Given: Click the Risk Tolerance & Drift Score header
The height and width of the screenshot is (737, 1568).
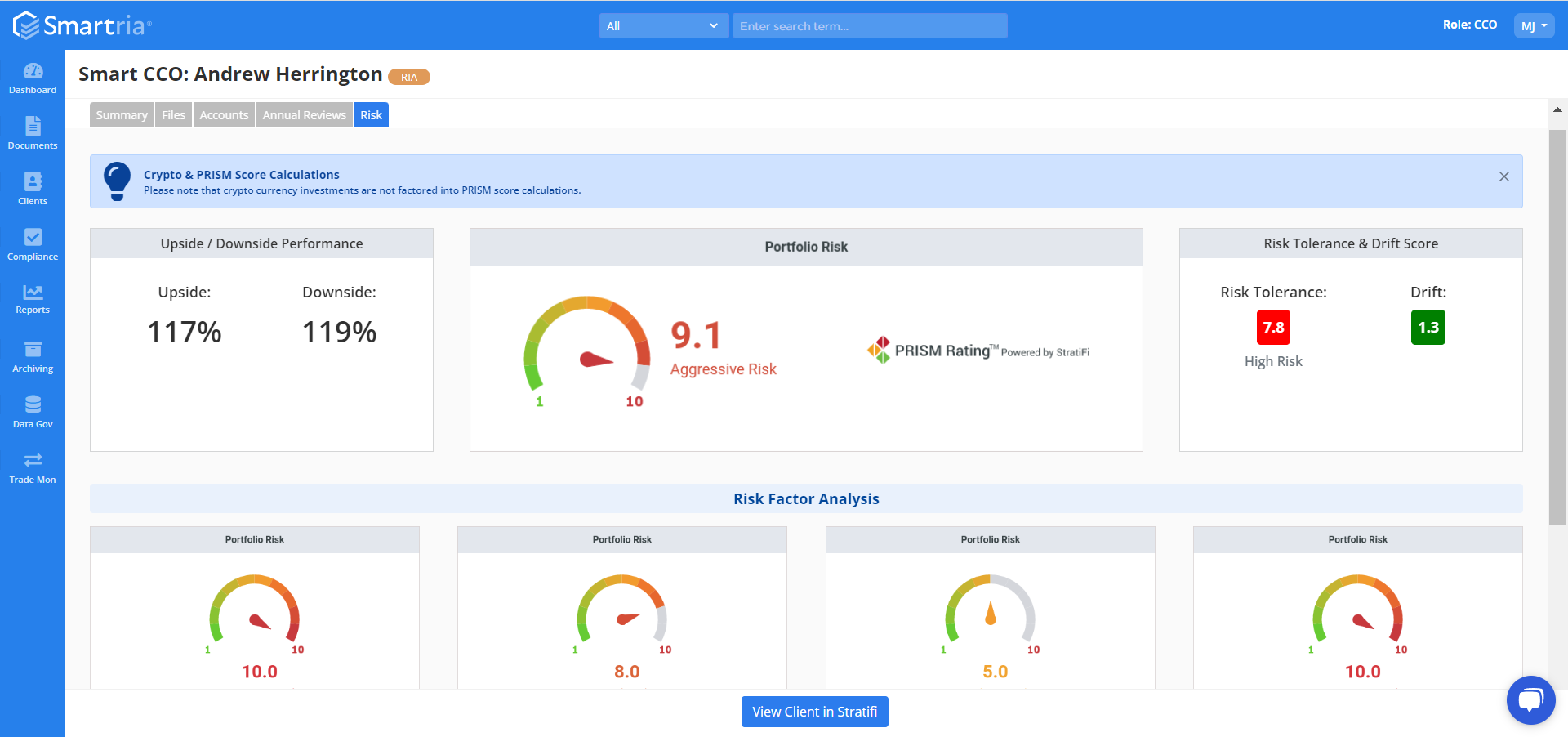Looking at the screenshot, I should coord(1351,243).
